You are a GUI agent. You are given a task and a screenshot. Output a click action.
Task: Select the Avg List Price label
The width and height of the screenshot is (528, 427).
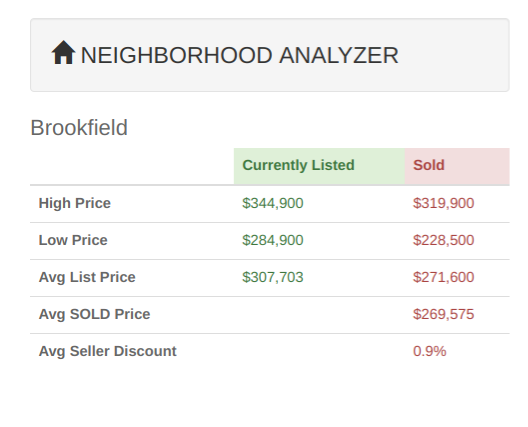(87, 277)
